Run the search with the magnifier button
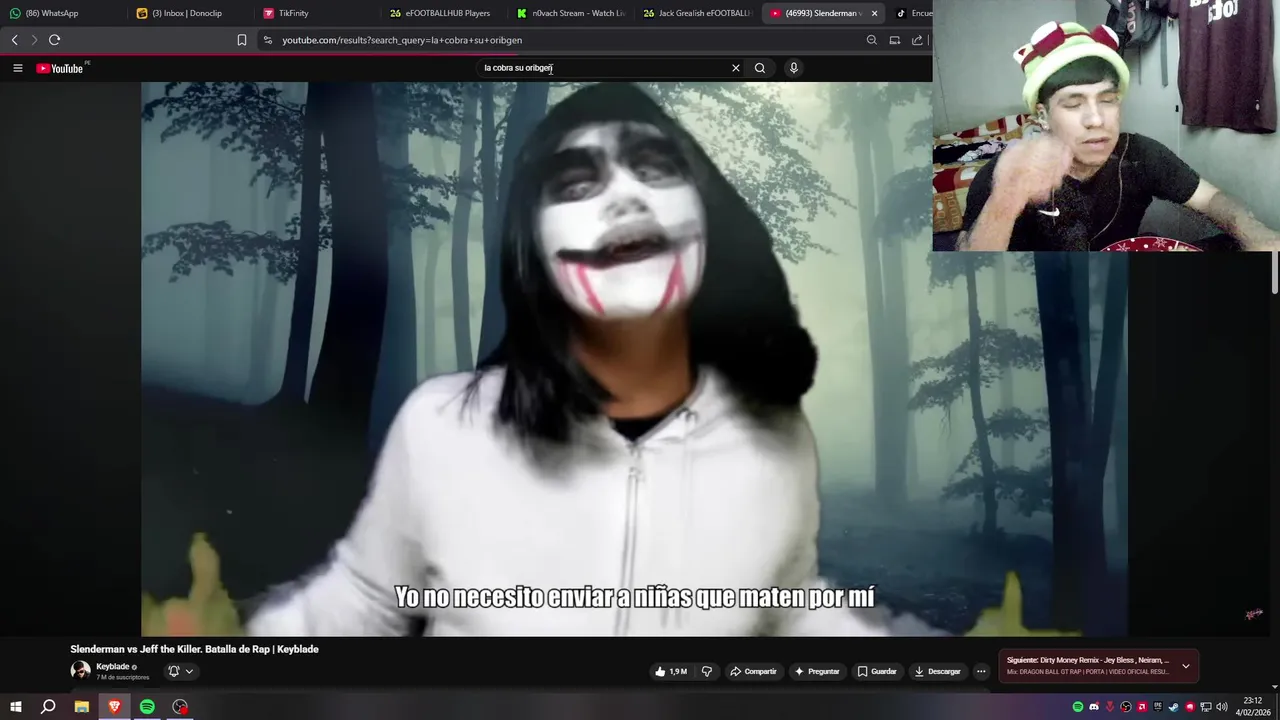Viewport: 1280px width, 720px height. point(760,68)
